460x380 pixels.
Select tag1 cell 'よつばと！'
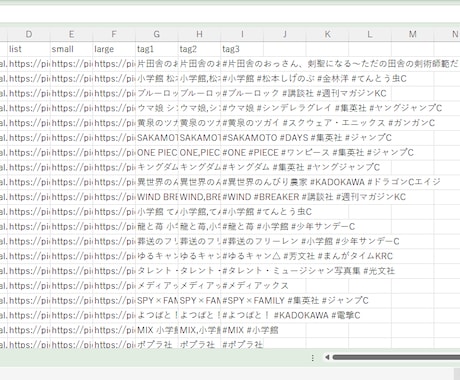point(157,315)
